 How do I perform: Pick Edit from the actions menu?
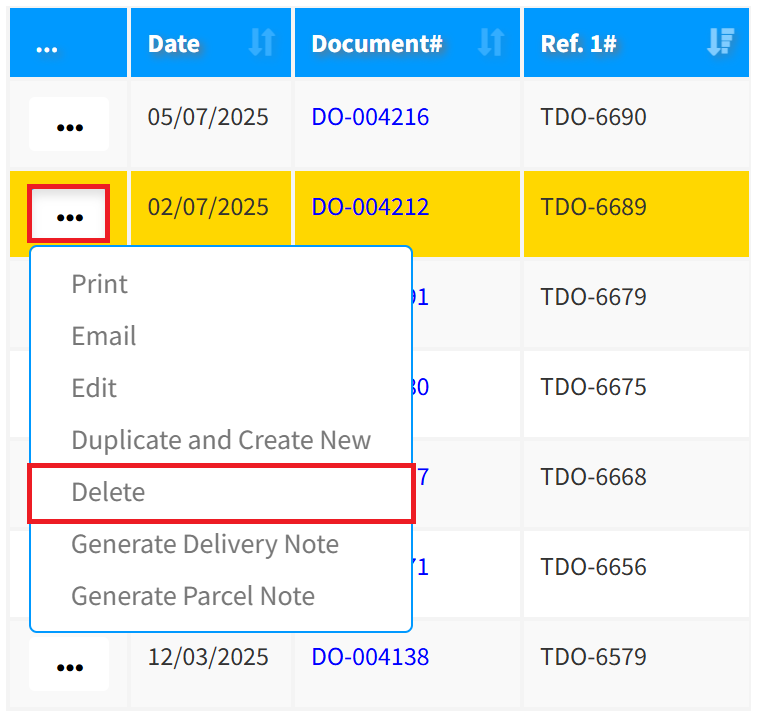(94, 388)
